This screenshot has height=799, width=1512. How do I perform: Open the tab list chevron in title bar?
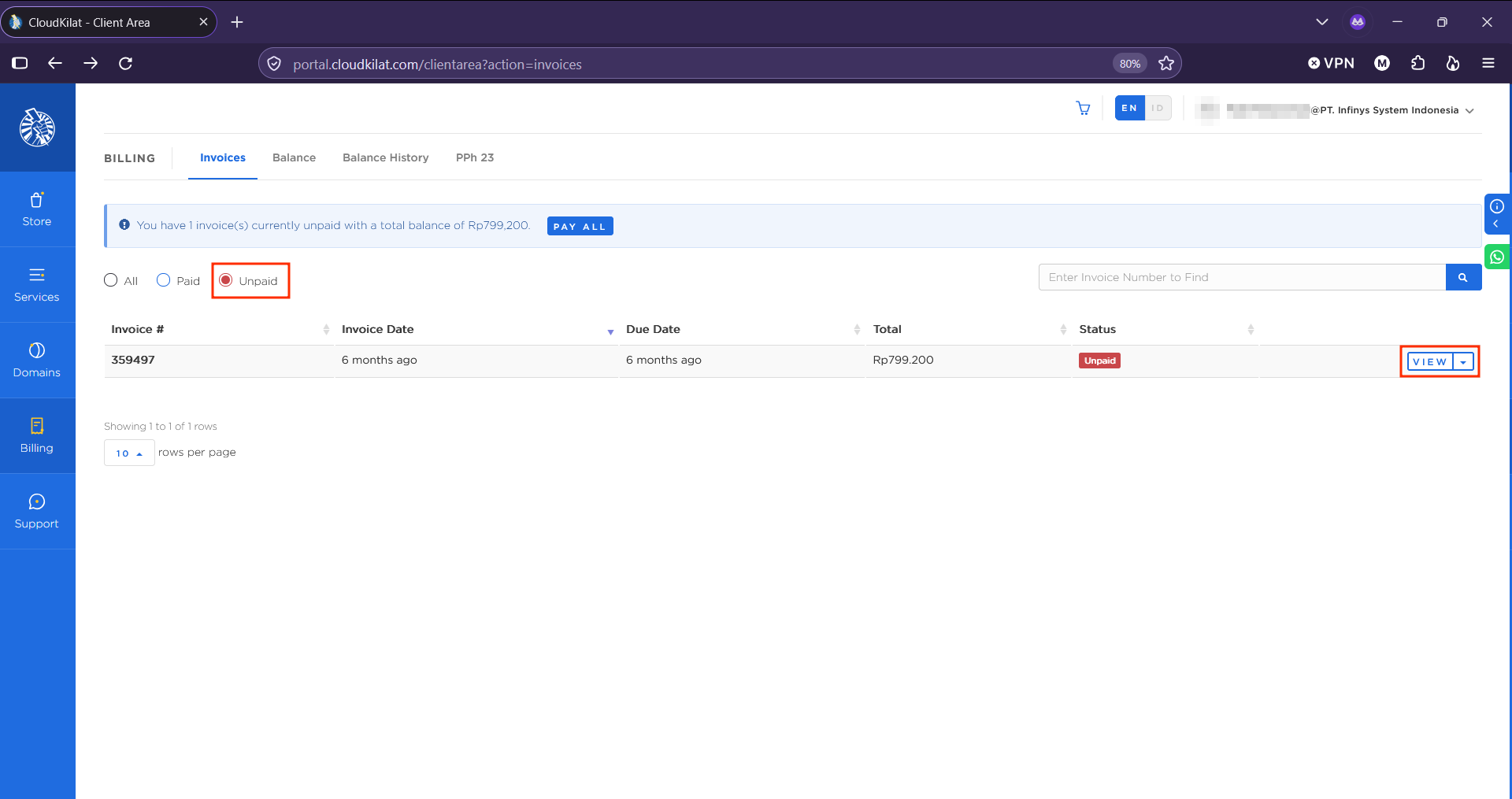click(x=1321, y=22)
